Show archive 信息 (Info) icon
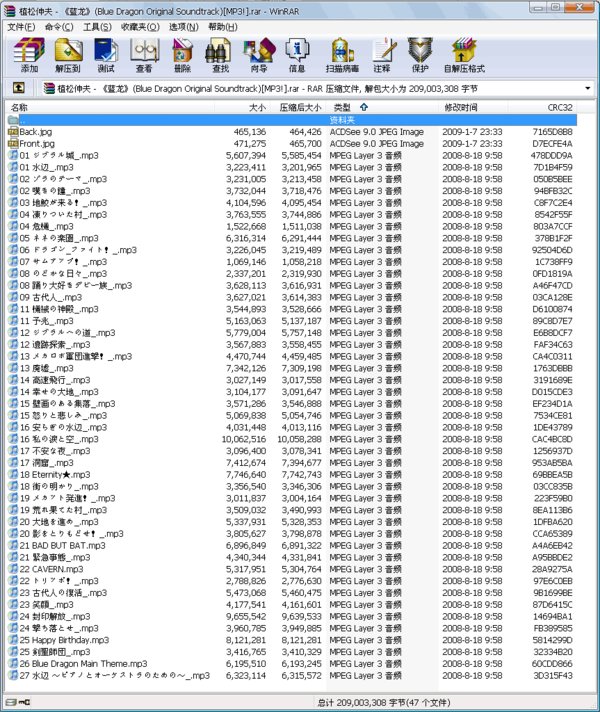Image resolution: width=600 pixels, height=712 pixels. (297, 55)
